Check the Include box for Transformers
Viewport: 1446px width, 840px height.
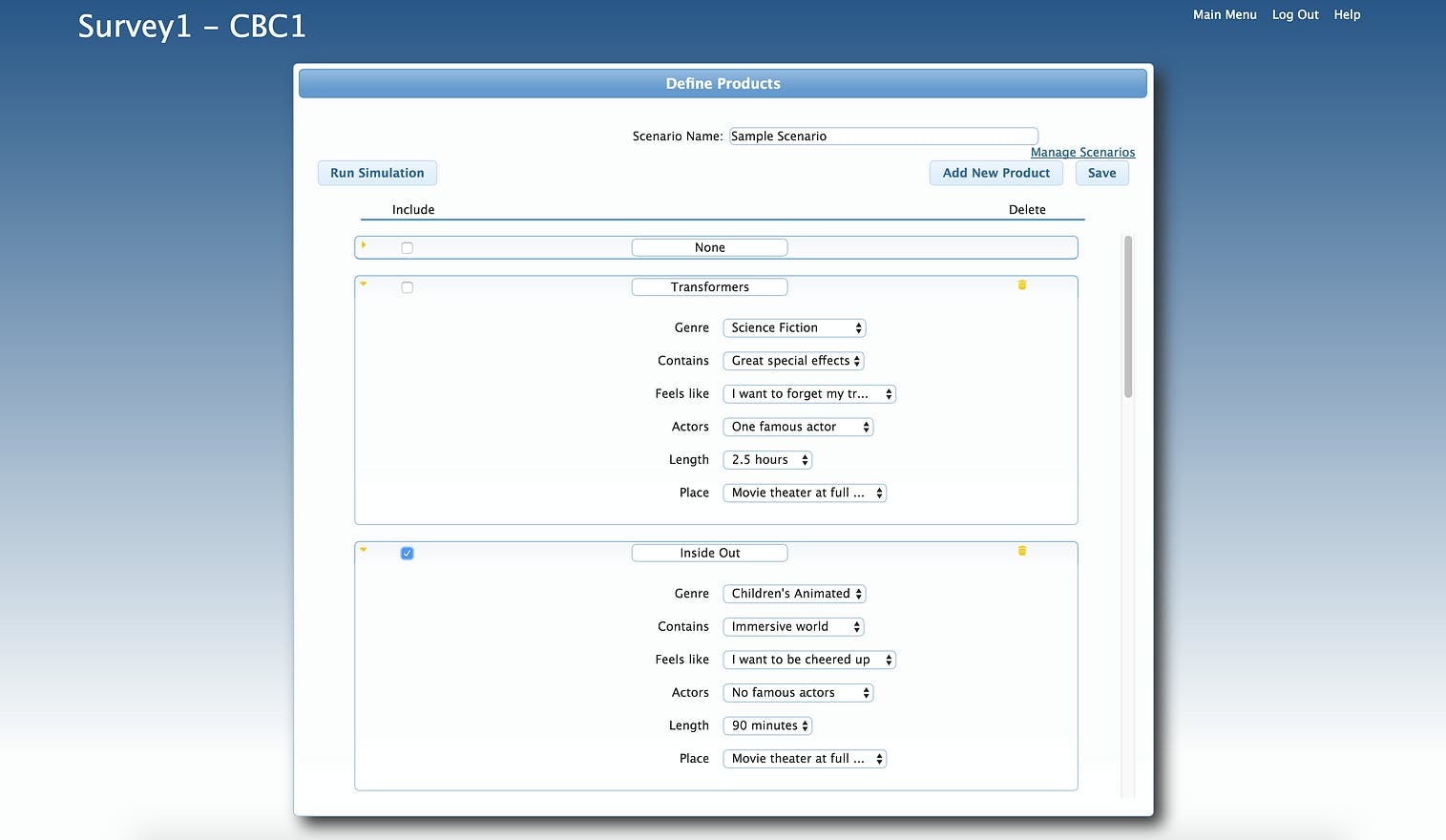click(408, 287)
